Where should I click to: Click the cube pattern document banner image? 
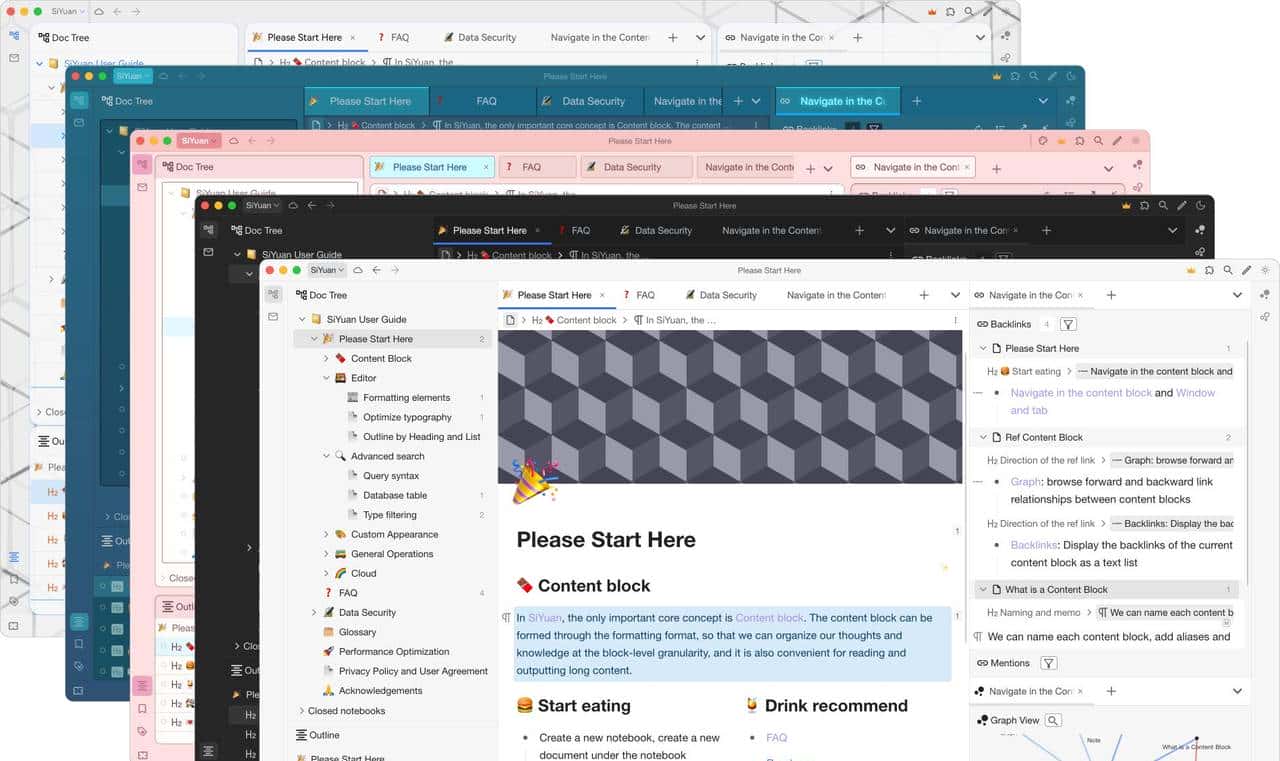tap(730, 407)
